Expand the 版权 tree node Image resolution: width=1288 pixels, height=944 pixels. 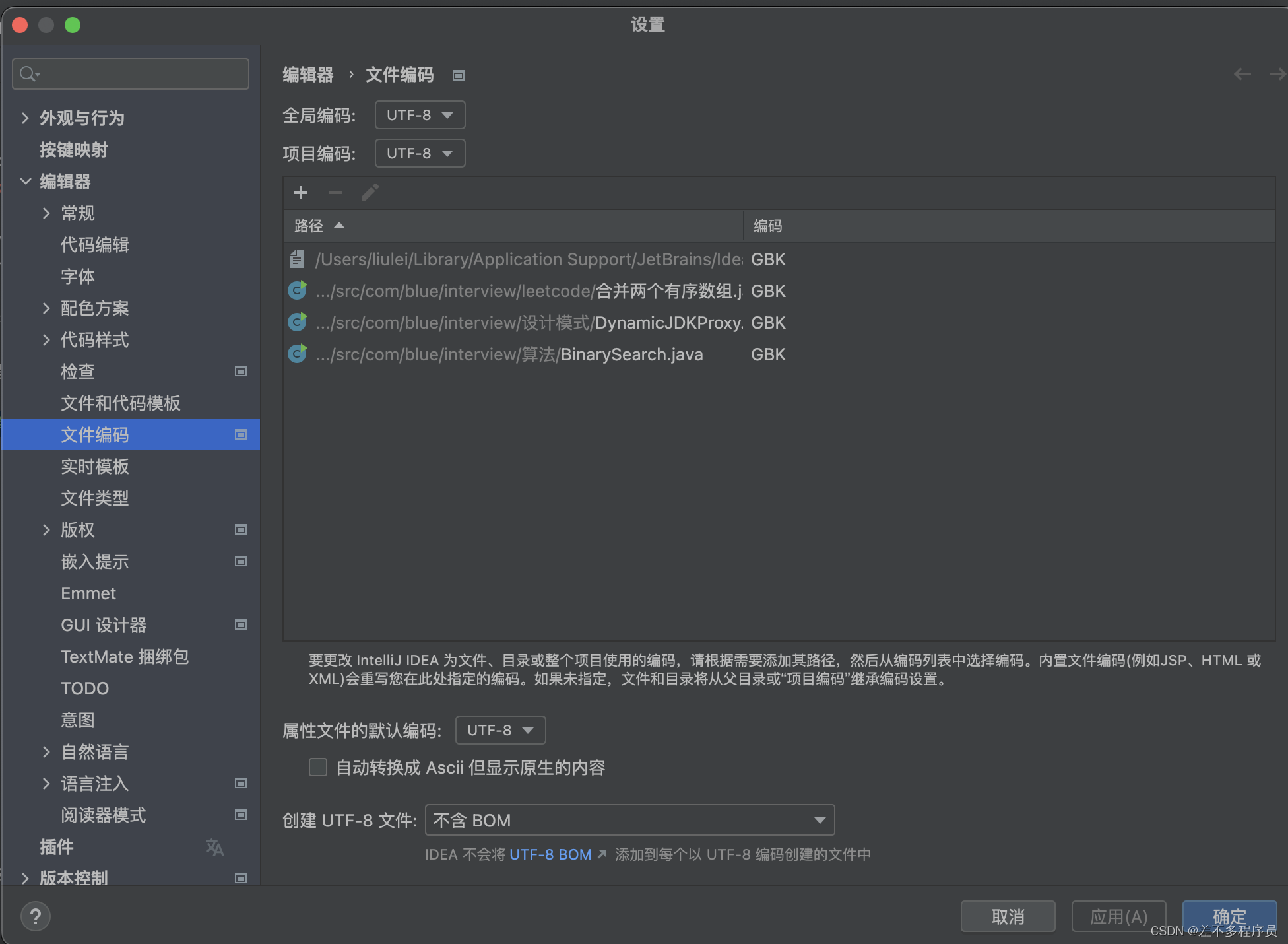tap(46, 529)
